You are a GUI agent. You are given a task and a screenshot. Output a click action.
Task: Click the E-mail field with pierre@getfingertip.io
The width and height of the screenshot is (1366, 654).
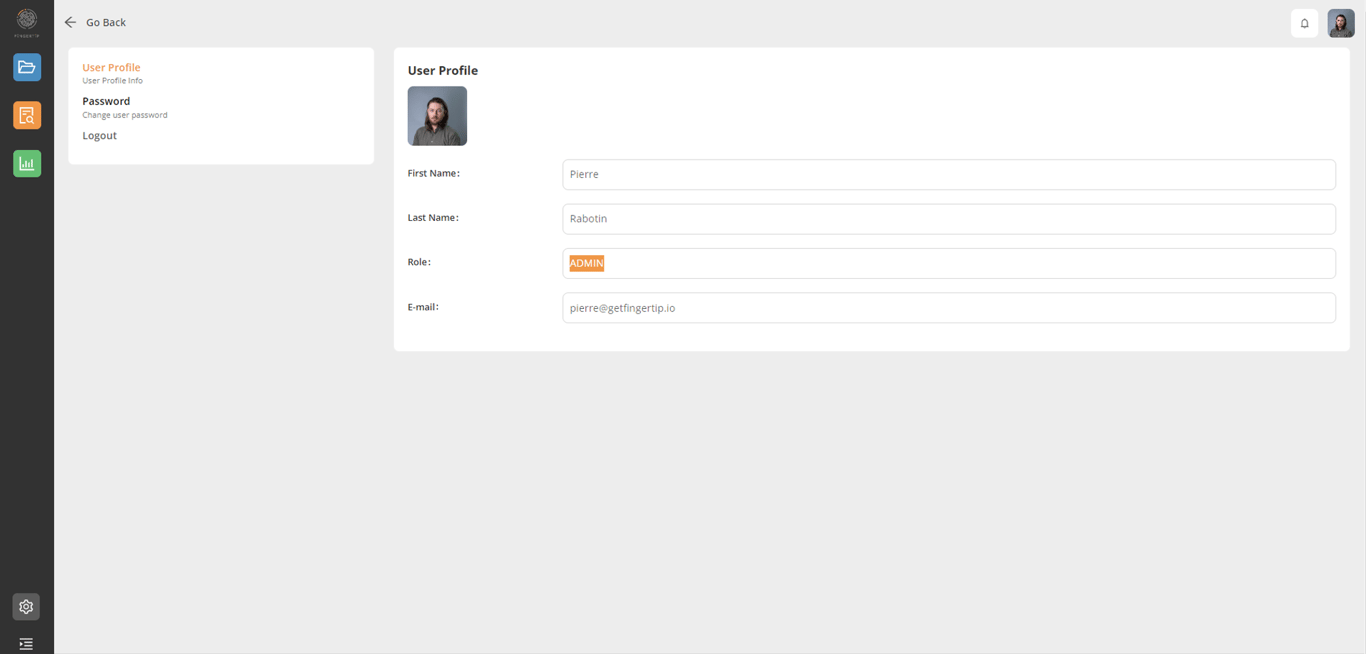click(x=949, y=308)
